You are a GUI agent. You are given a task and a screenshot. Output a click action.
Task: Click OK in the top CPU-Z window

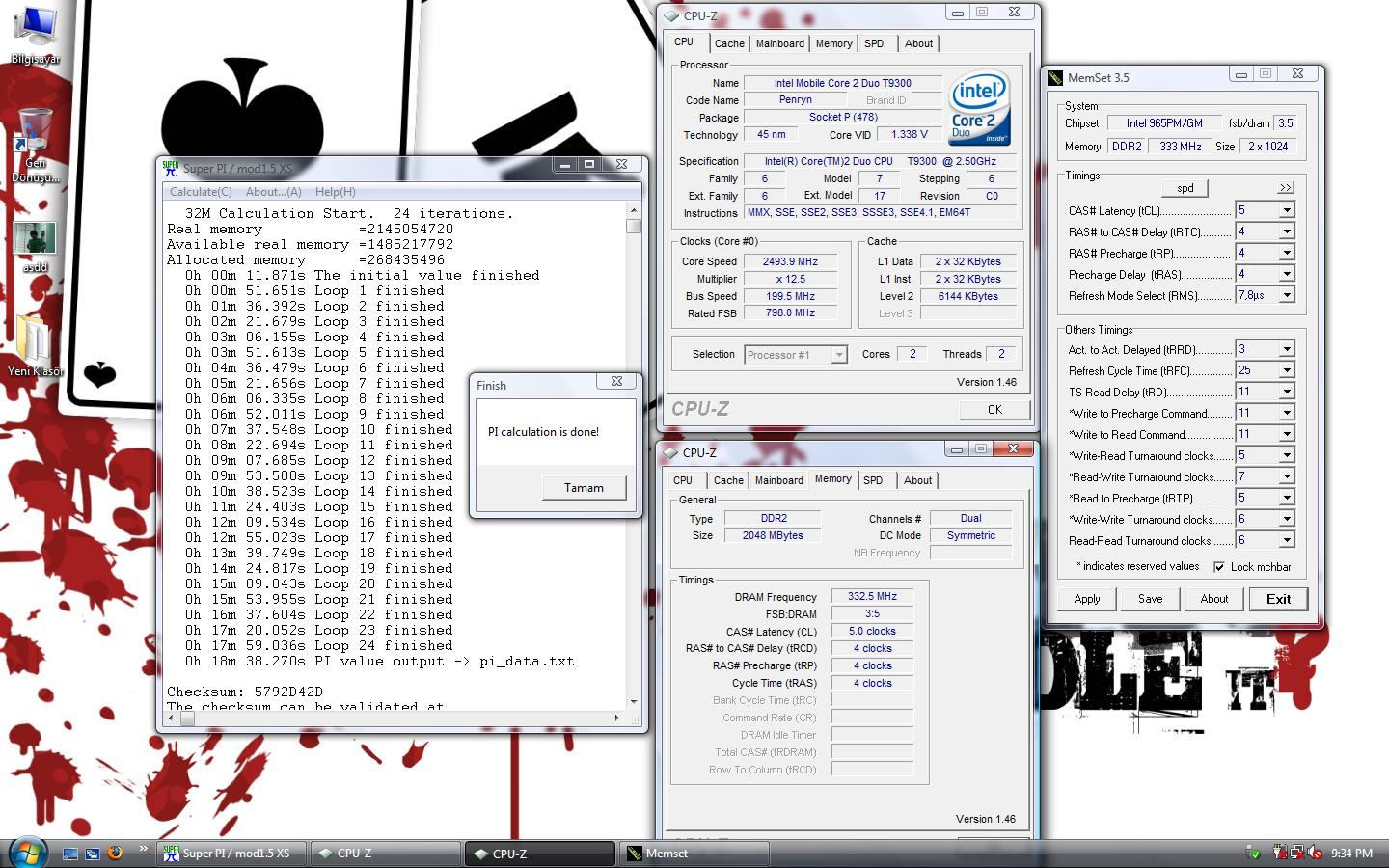tap(994, 410)
